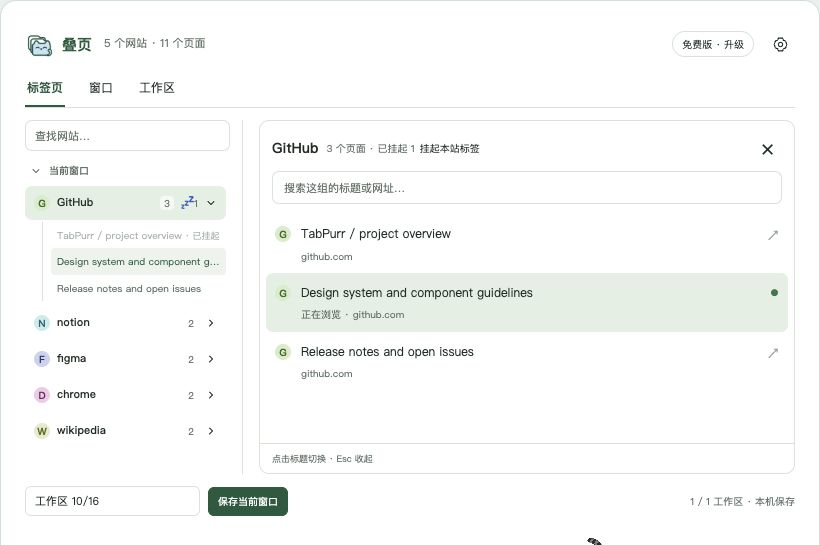Click '点击标题切换 · Esc 收起' hint text
The width and height of the screenshot is (820, 545).
[x=322, y=459]
